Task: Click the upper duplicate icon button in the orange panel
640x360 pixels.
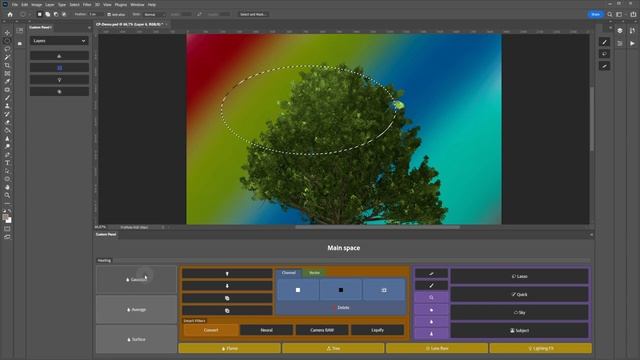Action: pos(227,298)
